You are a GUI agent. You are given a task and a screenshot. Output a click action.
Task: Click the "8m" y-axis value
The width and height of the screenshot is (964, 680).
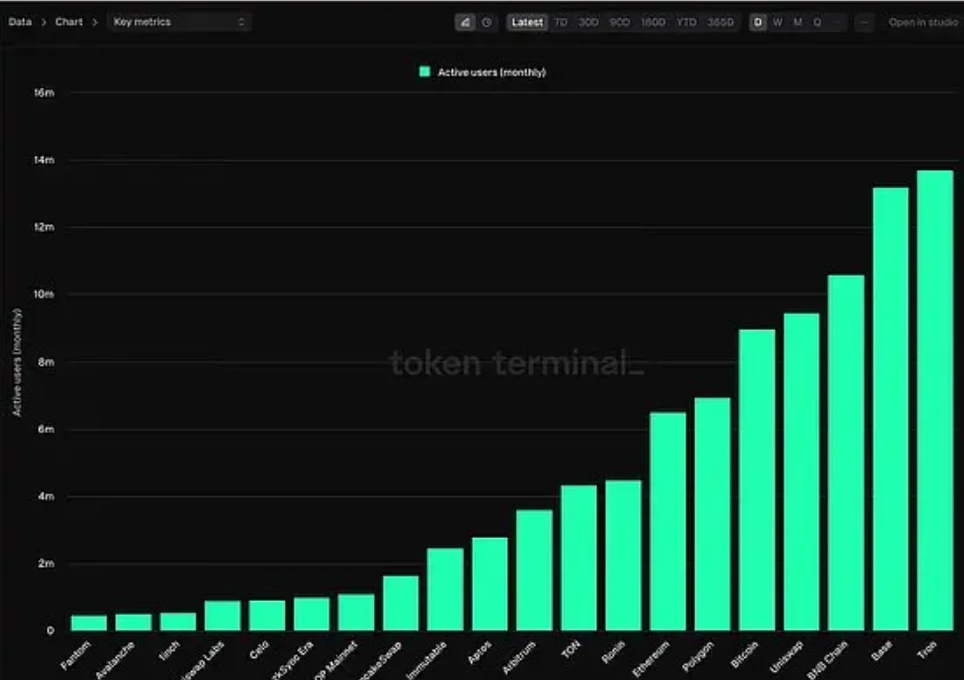pos(46,362)
